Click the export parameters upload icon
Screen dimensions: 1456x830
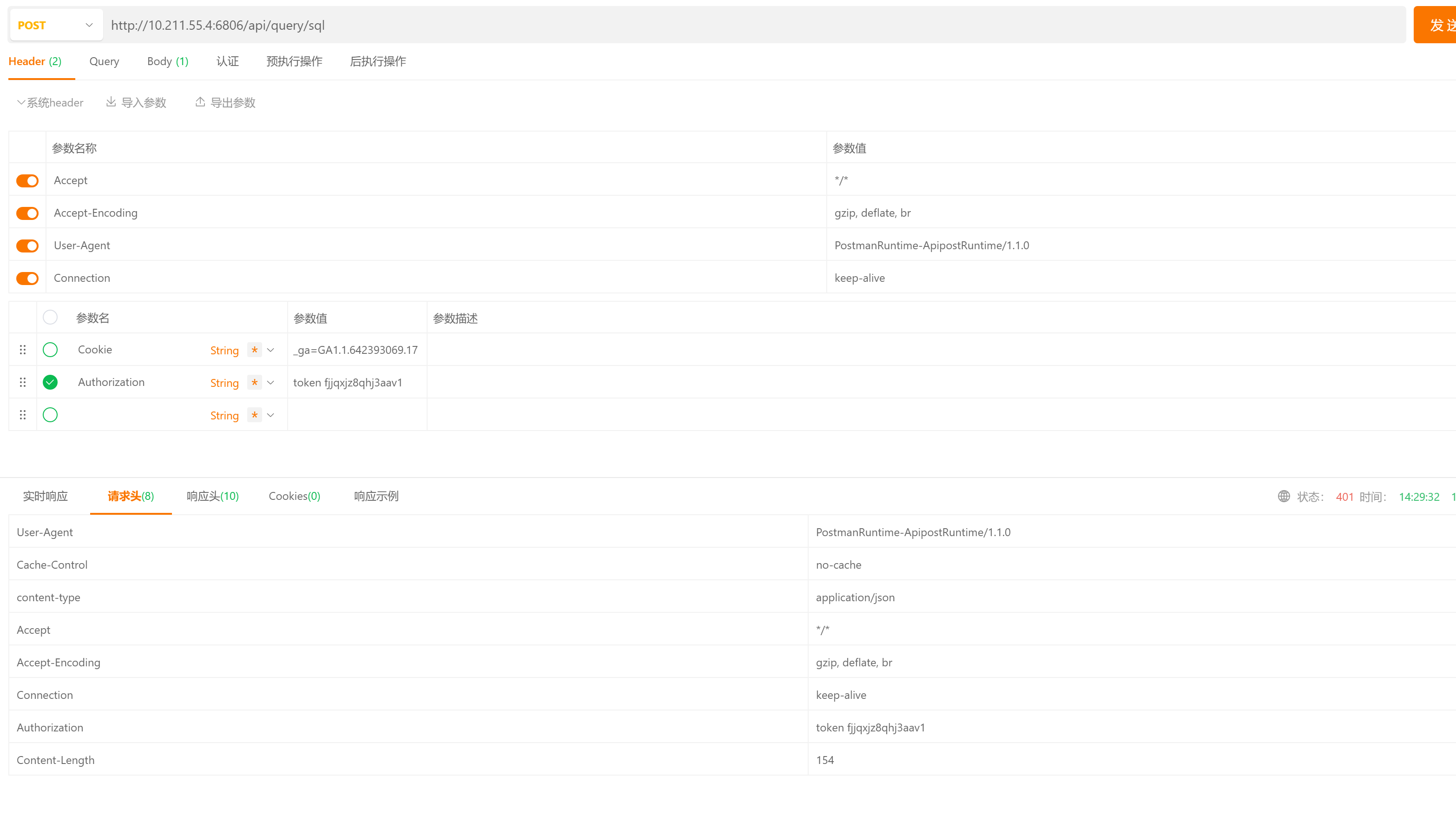point(200,102)
